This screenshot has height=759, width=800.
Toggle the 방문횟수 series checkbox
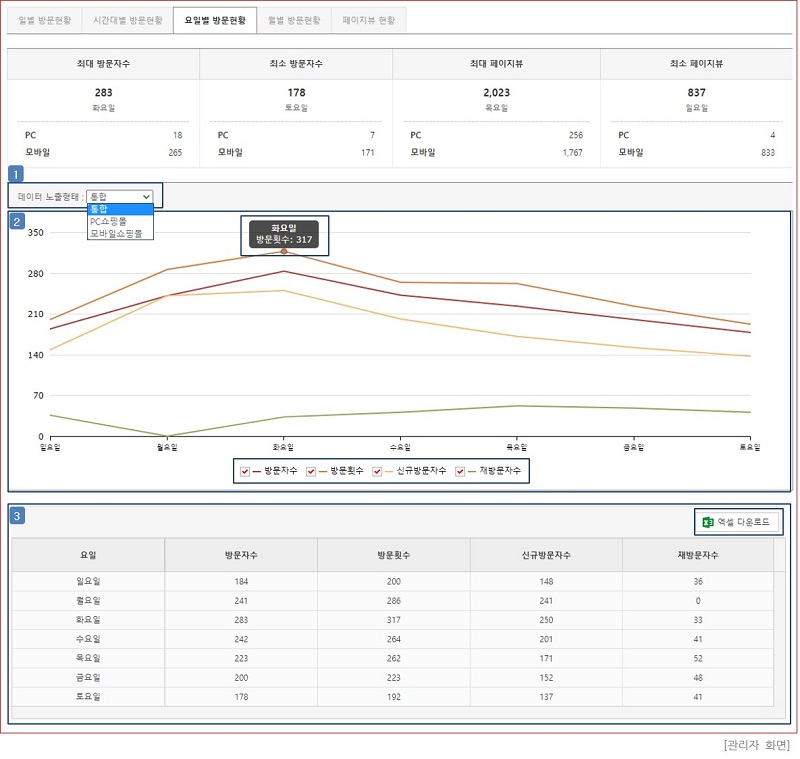tap(311, 471)
